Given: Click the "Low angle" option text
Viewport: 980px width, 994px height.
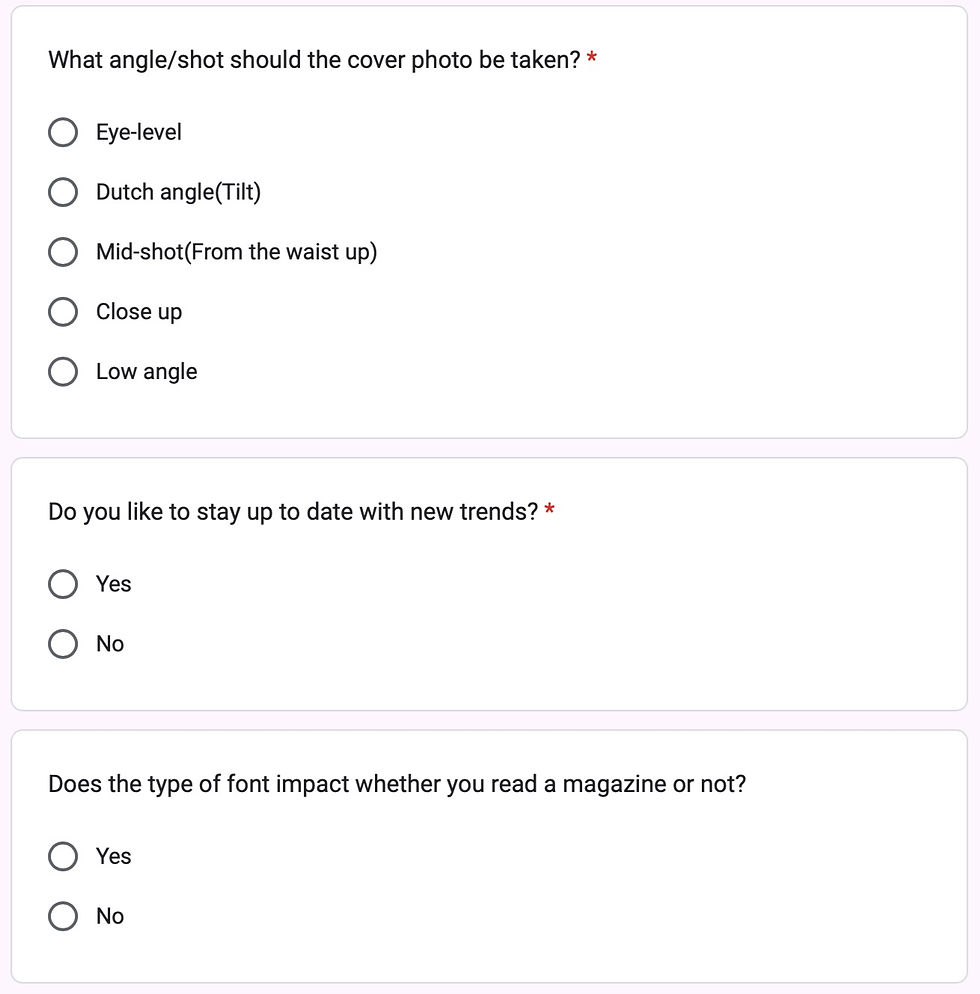Looking at the screenshot, I should point(146,372).
